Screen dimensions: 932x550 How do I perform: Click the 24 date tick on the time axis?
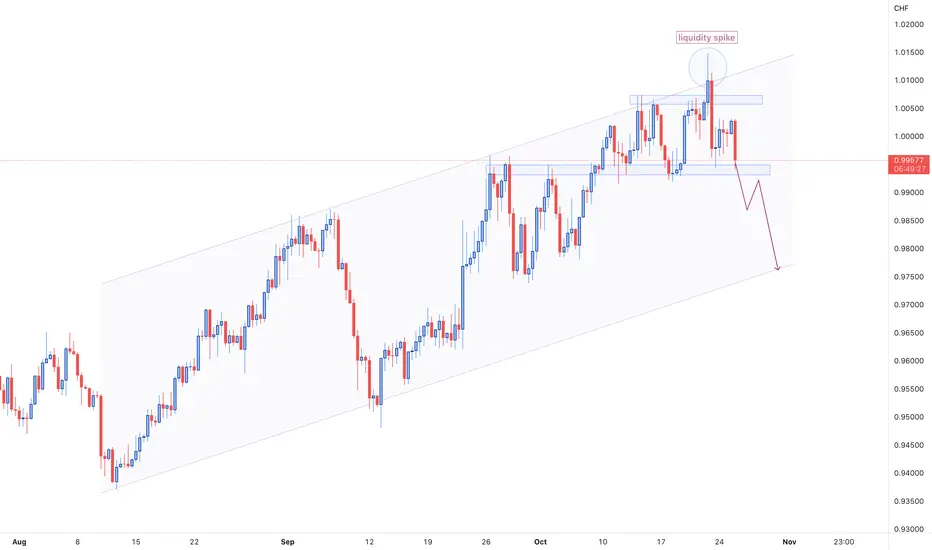(x=719, y=542)
